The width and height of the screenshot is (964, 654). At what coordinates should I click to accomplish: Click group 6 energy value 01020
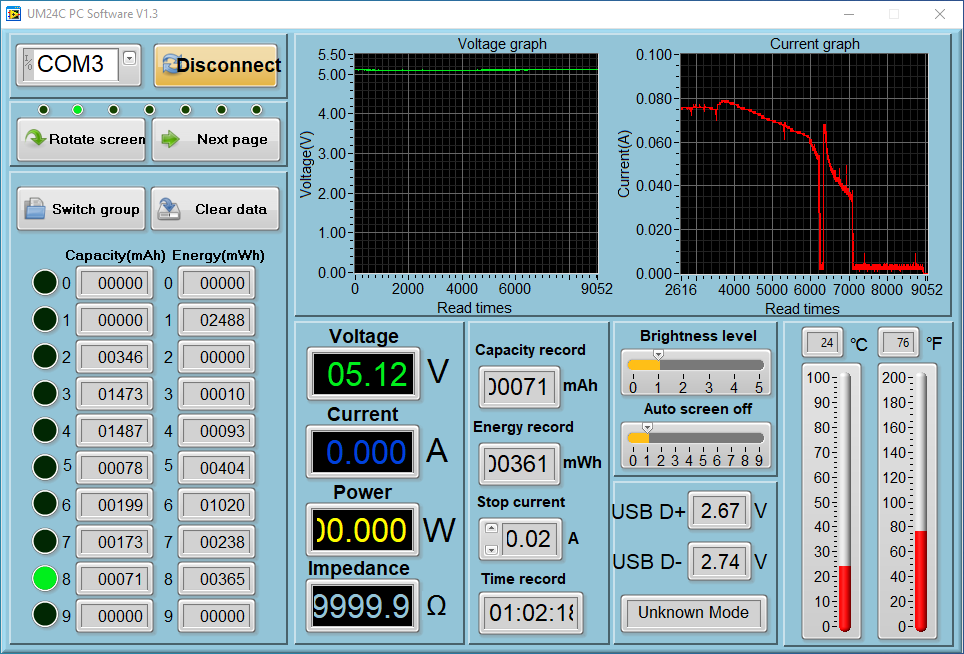click(x=218, y=505)
